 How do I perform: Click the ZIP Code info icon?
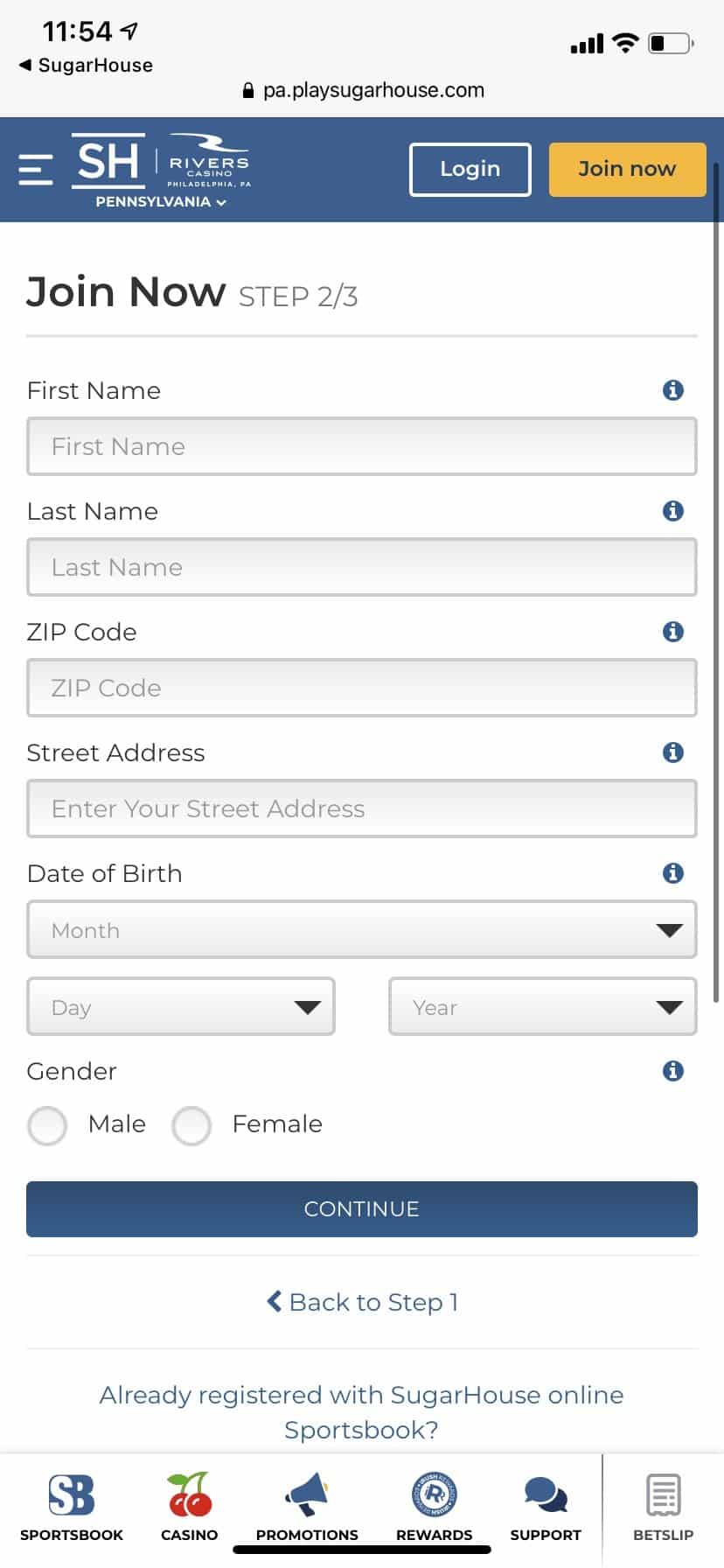tap(672, 632)
